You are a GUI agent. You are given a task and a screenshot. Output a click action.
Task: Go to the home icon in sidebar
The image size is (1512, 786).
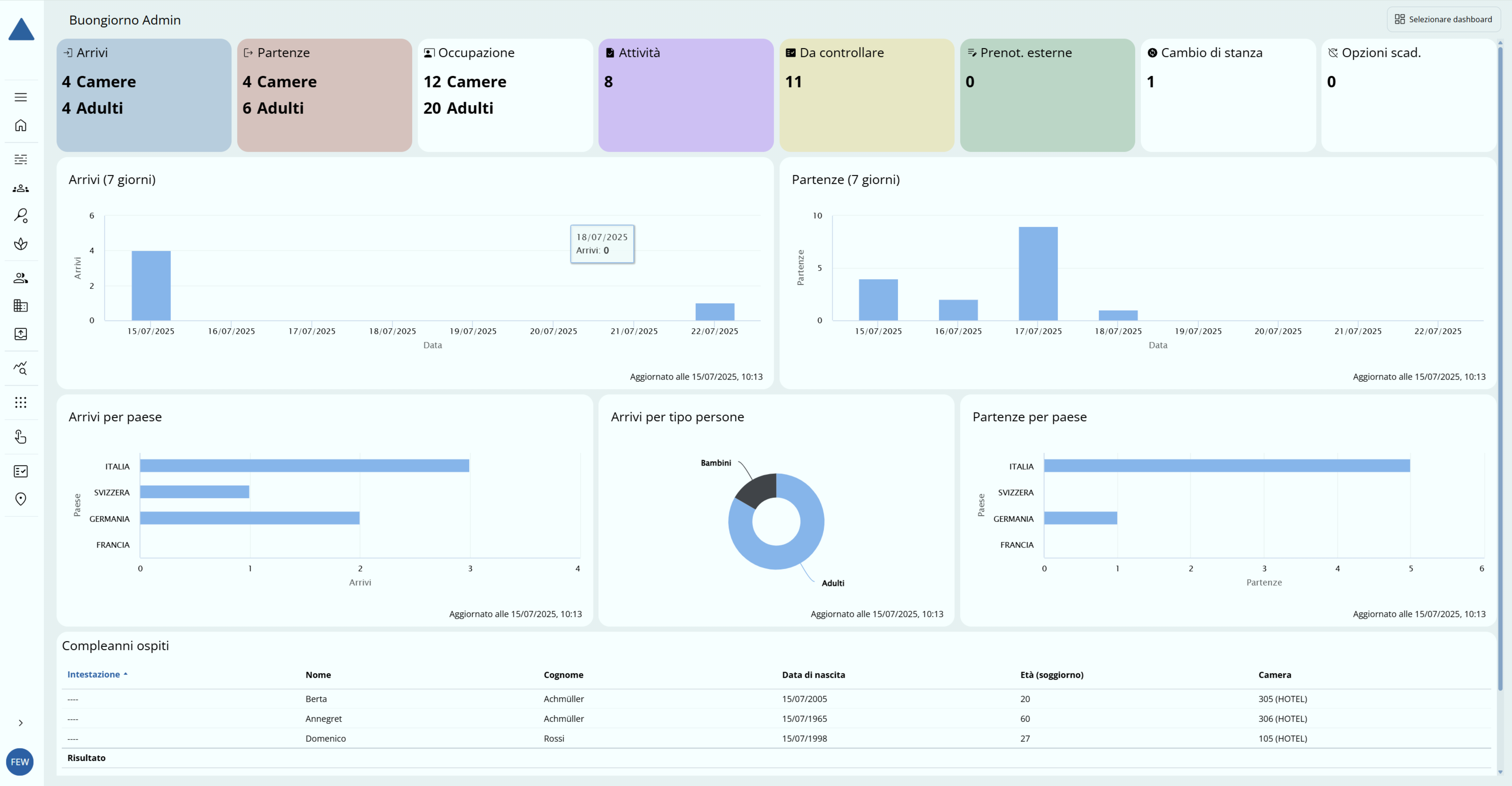point(21,126)
